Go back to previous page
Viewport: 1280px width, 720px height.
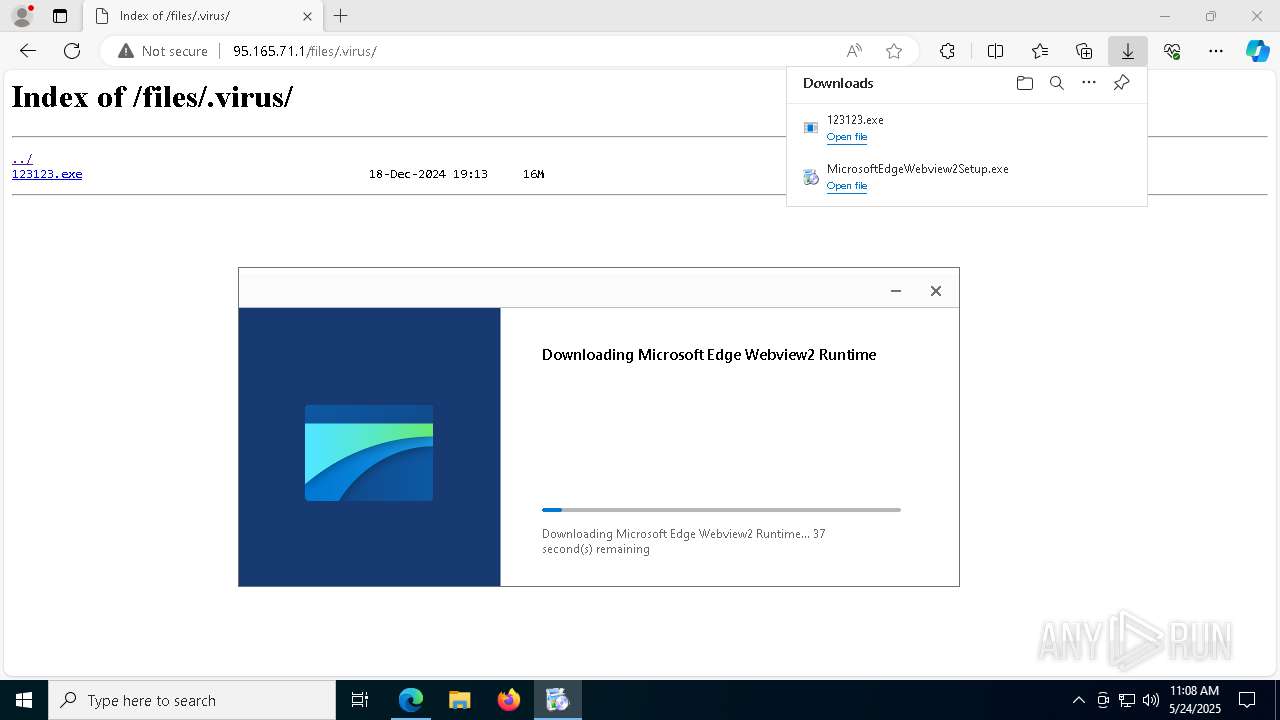point(28,51)
